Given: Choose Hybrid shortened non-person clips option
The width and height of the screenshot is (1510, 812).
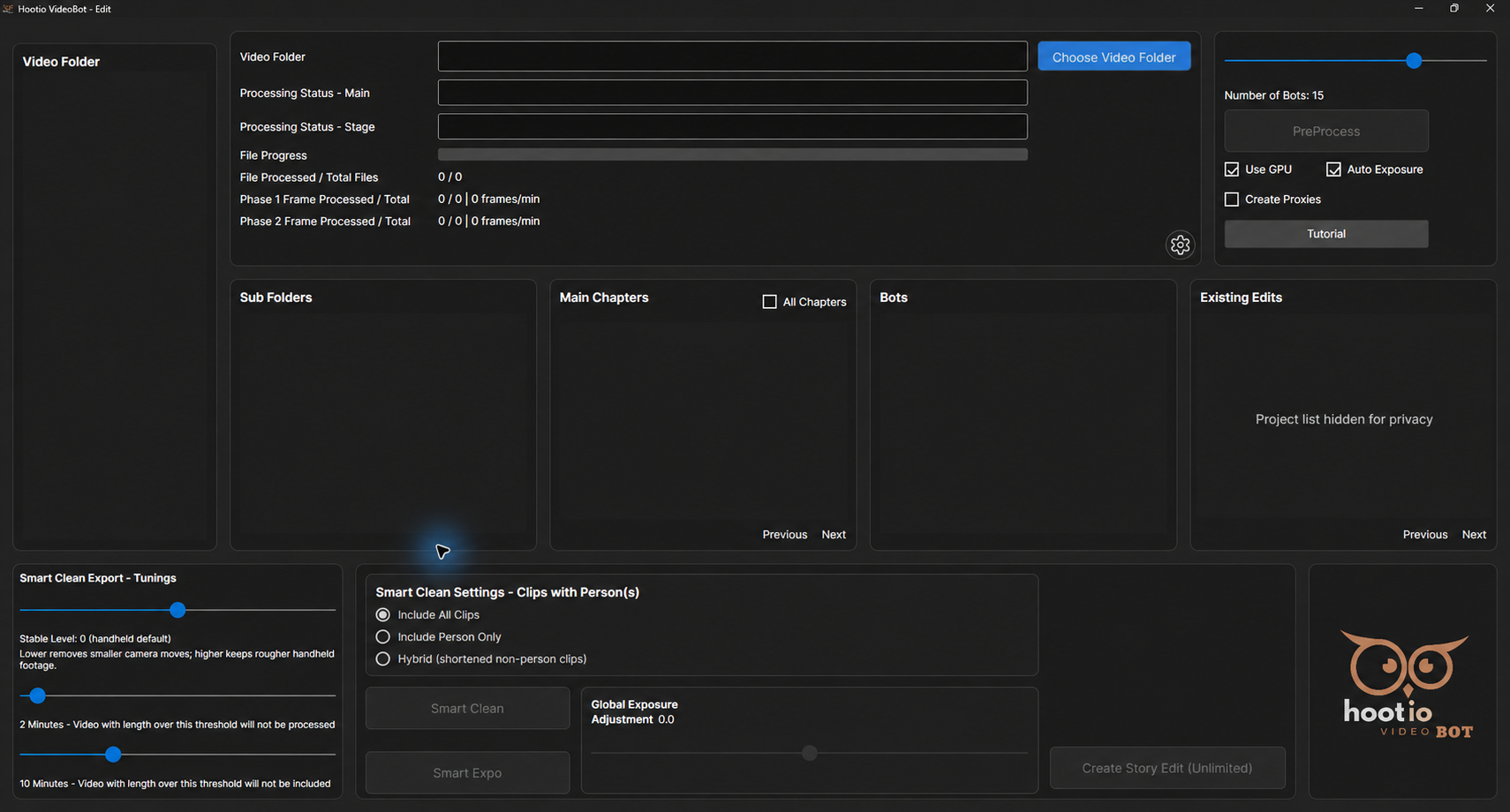Looking at the screenshot, I should (382, 658).
